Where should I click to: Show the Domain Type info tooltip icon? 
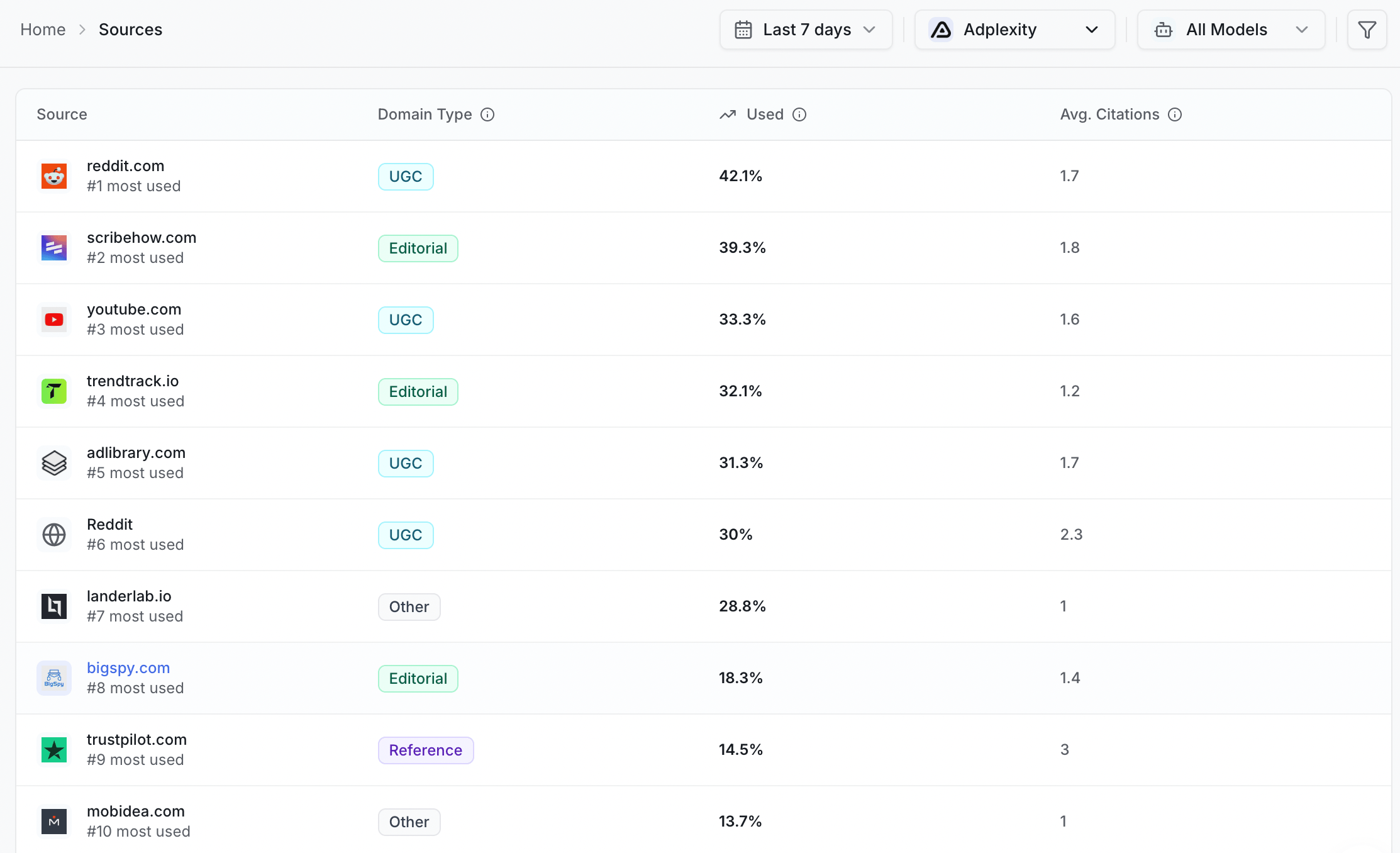pyautogui.click(x=487, y=114)
